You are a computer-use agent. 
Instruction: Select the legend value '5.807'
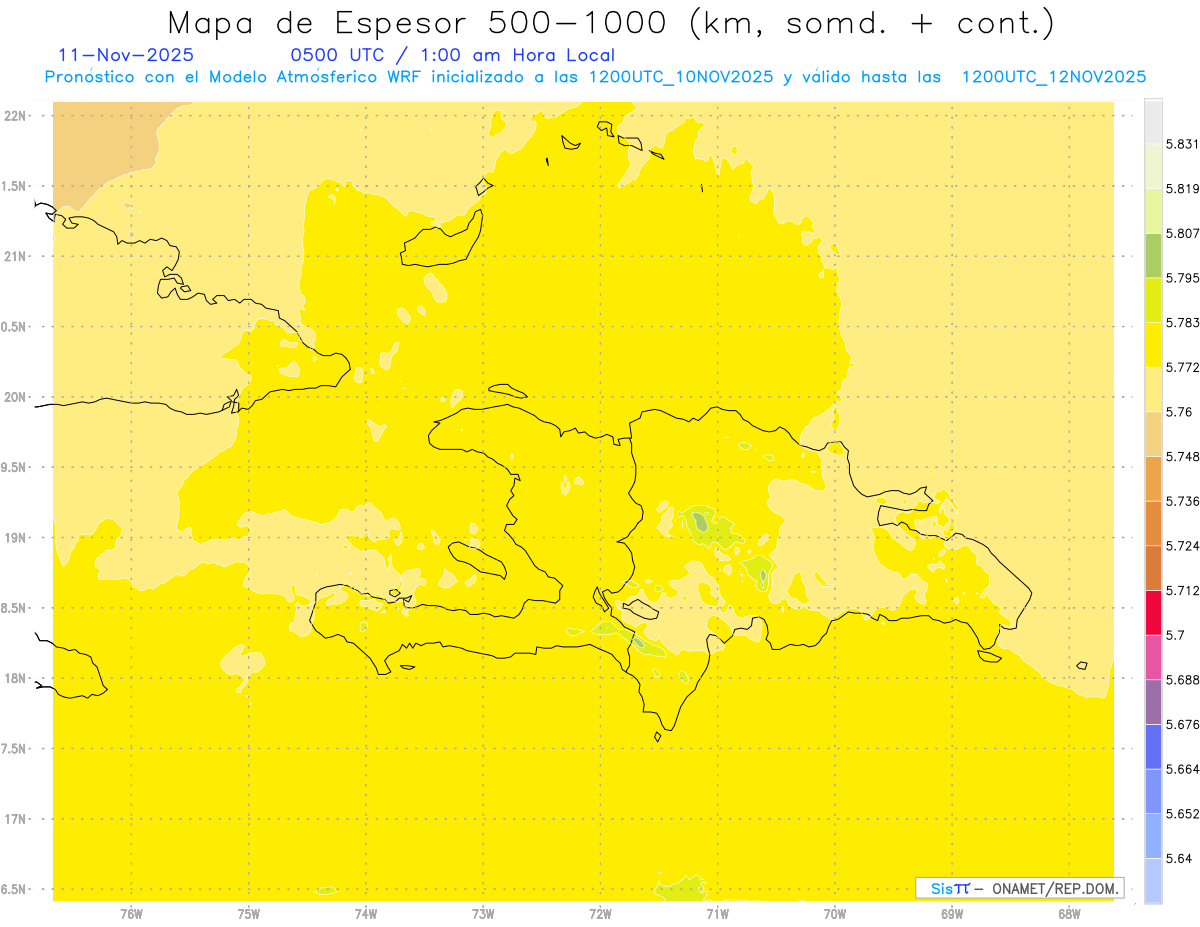(1182, 233)
